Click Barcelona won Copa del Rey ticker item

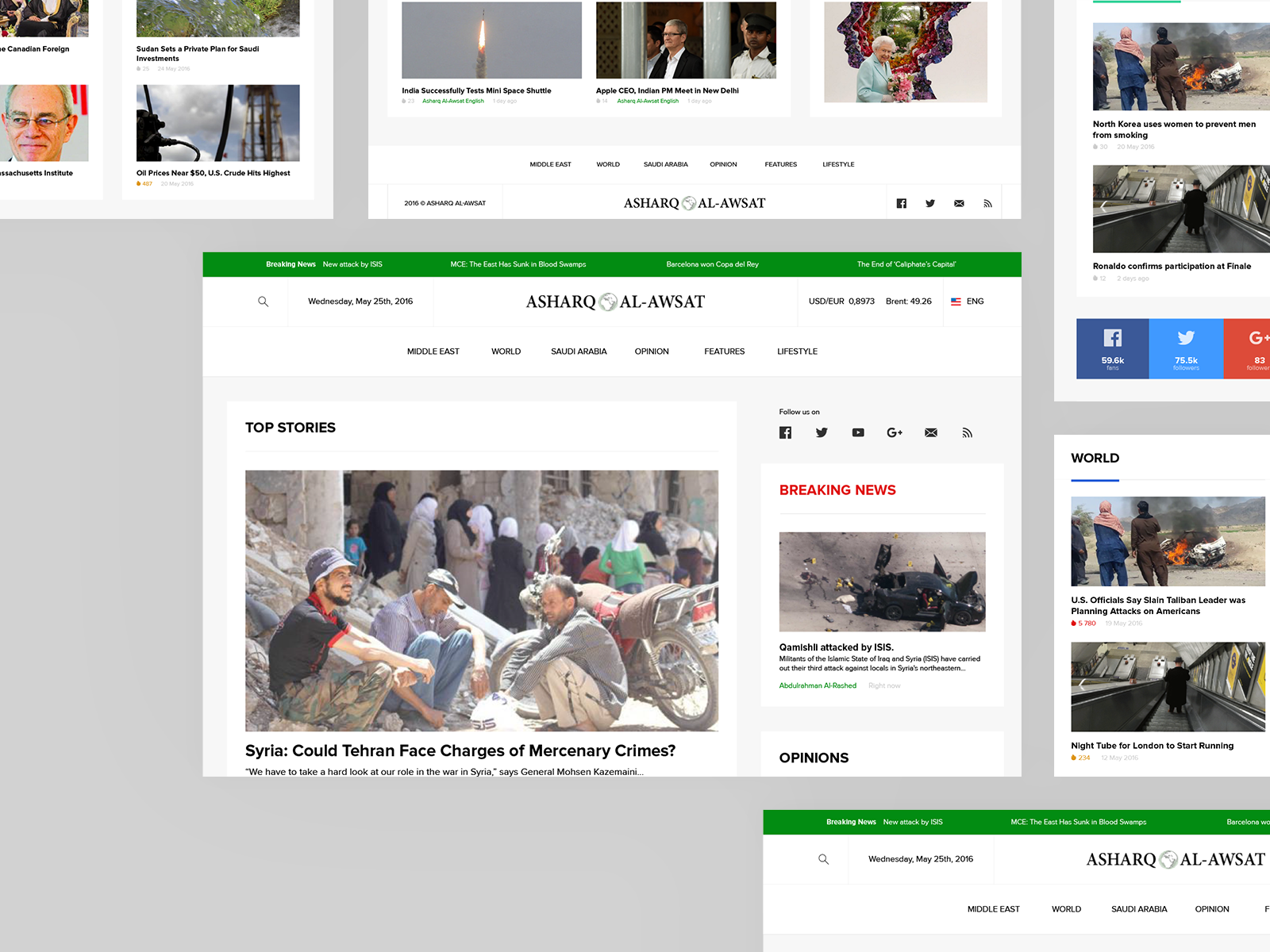[x=712, y=264]
